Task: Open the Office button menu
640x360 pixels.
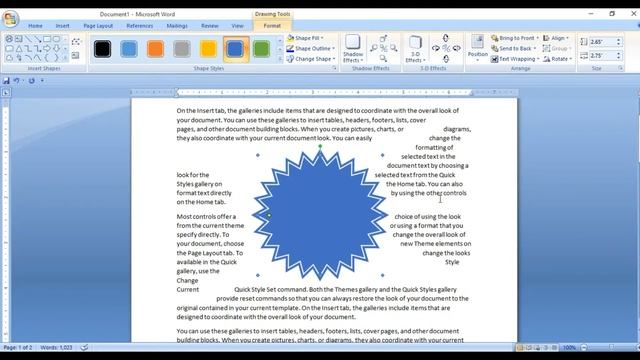Action: [10, 18]
